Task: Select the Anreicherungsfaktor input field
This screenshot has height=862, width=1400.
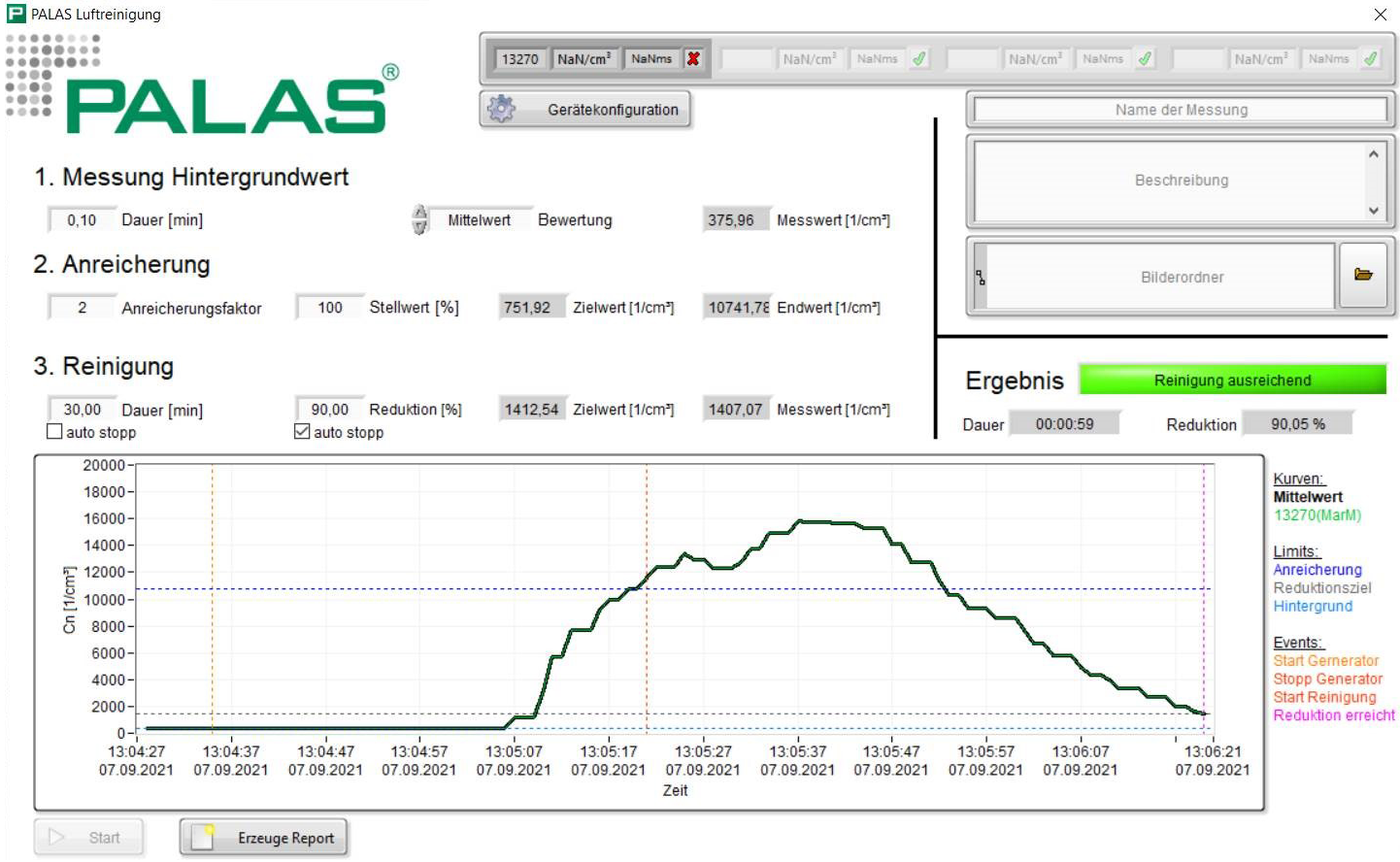Action: click(82, 308)
